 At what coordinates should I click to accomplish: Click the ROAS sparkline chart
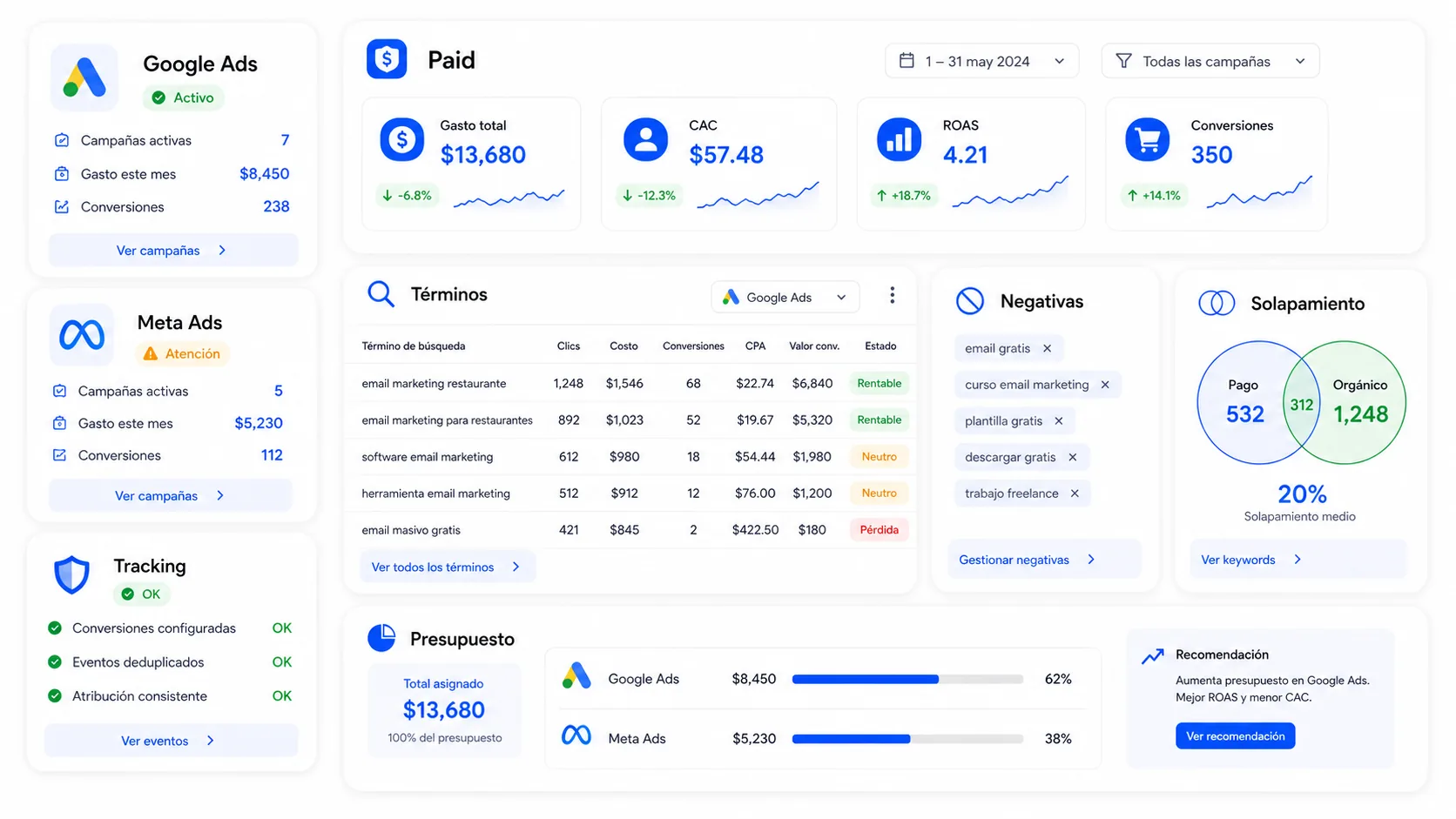point(1010,192)
